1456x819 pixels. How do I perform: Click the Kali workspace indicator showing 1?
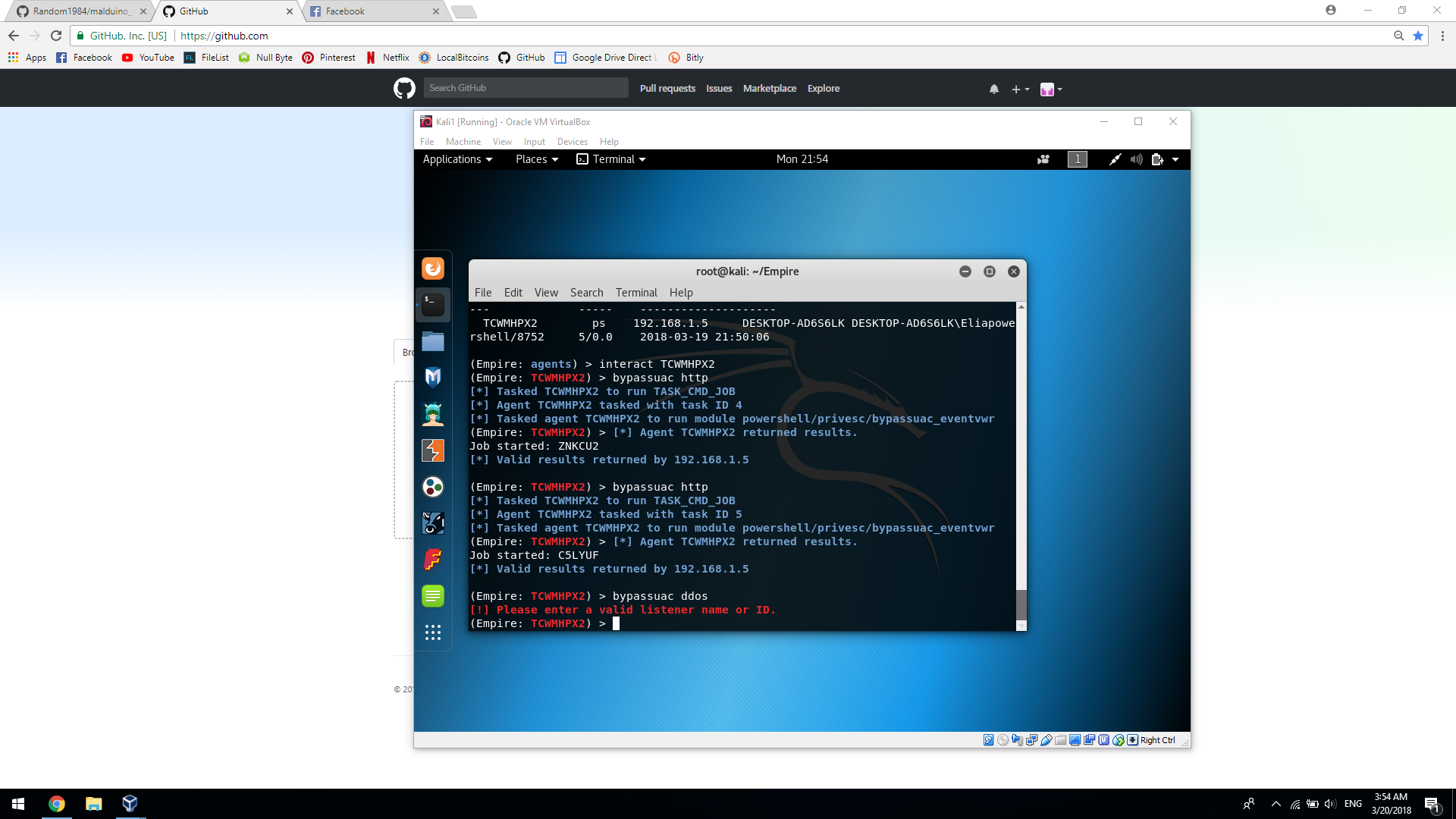1077,159
